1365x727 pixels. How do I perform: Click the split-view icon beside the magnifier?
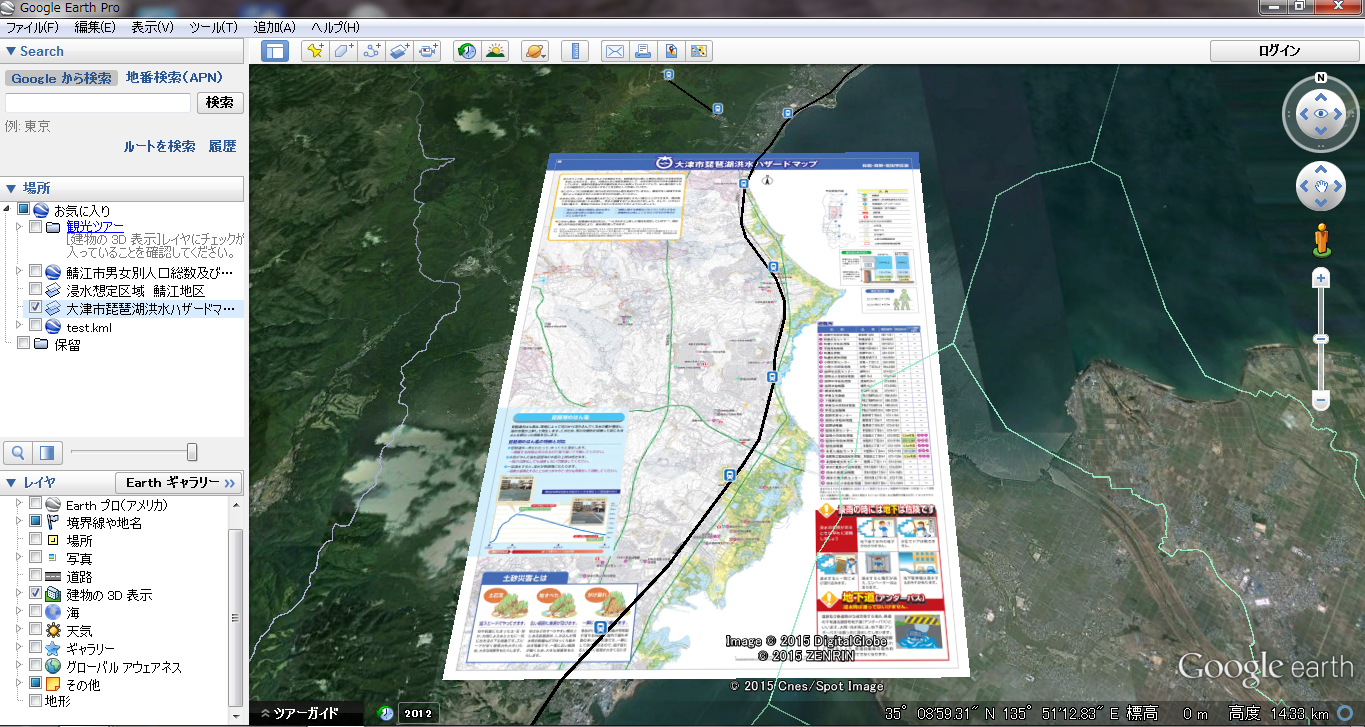(46, 453)
